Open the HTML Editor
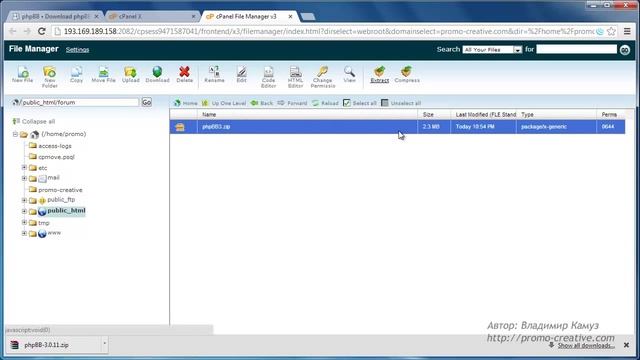 295,77
